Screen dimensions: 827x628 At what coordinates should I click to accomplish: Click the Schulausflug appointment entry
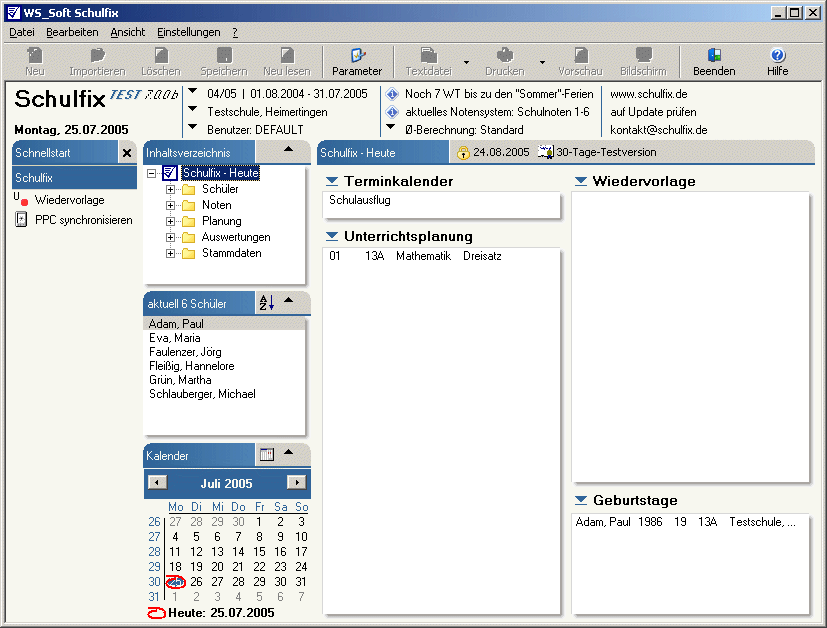coord(360,200)
